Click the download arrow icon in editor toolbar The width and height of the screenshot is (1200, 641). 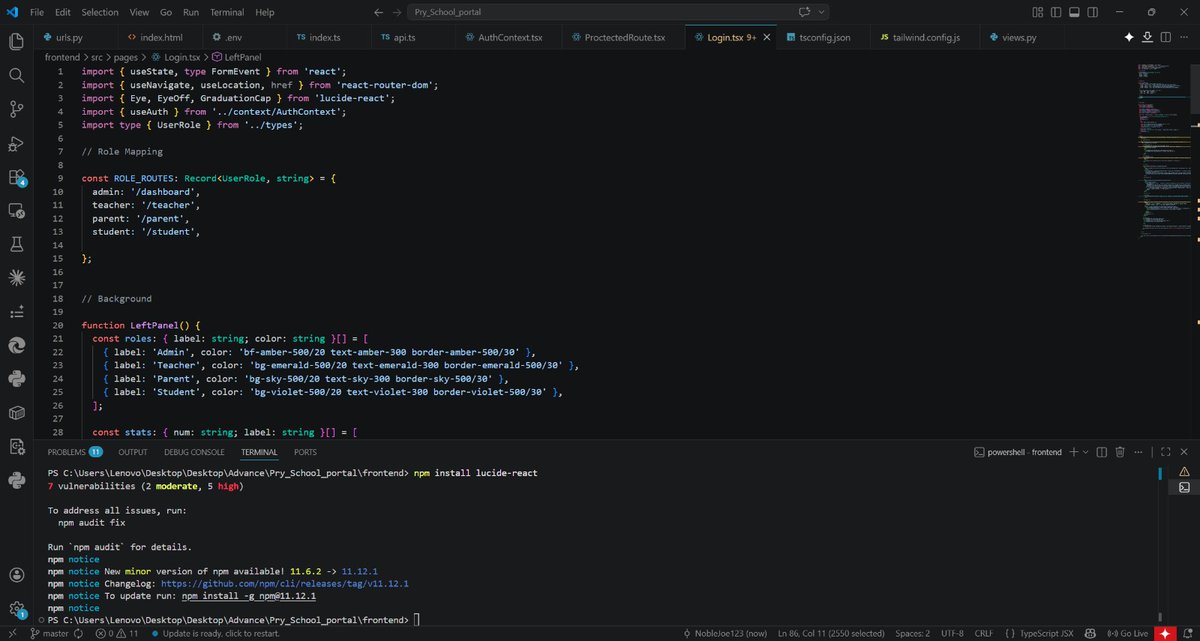1147,37
